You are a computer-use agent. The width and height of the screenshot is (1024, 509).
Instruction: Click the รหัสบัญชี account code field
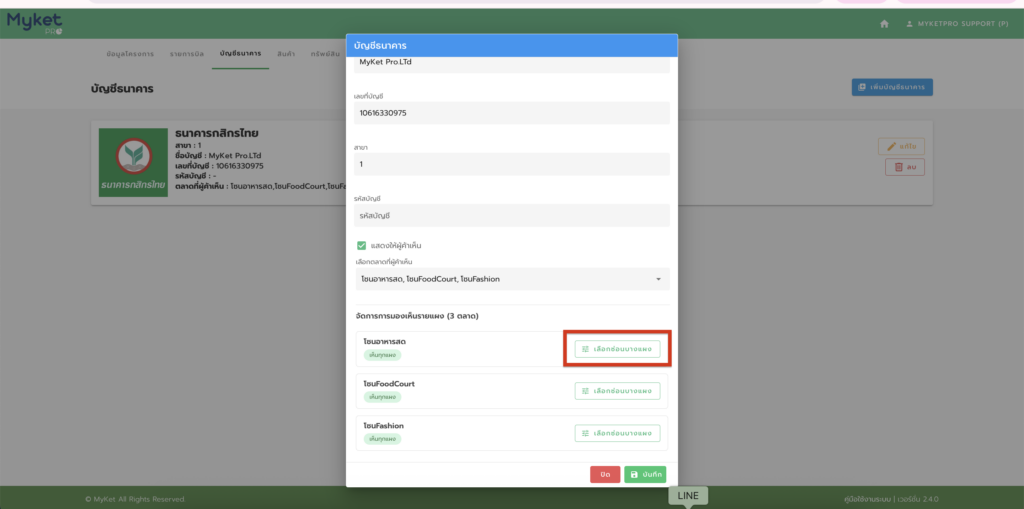click(512, 215)
